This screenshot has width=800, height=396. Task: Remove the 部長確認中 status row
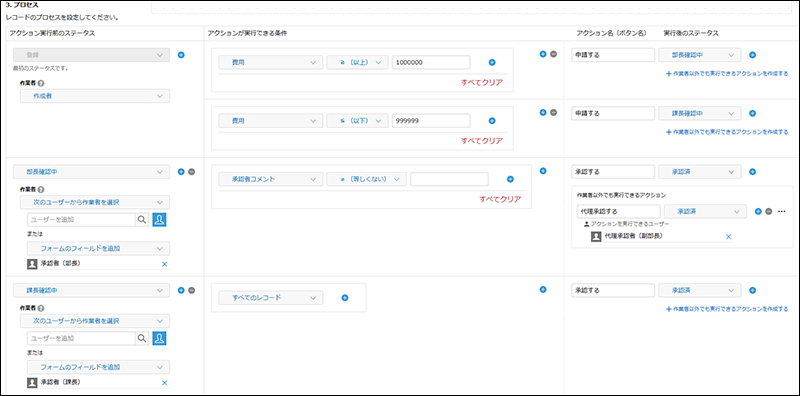(191, 172)
